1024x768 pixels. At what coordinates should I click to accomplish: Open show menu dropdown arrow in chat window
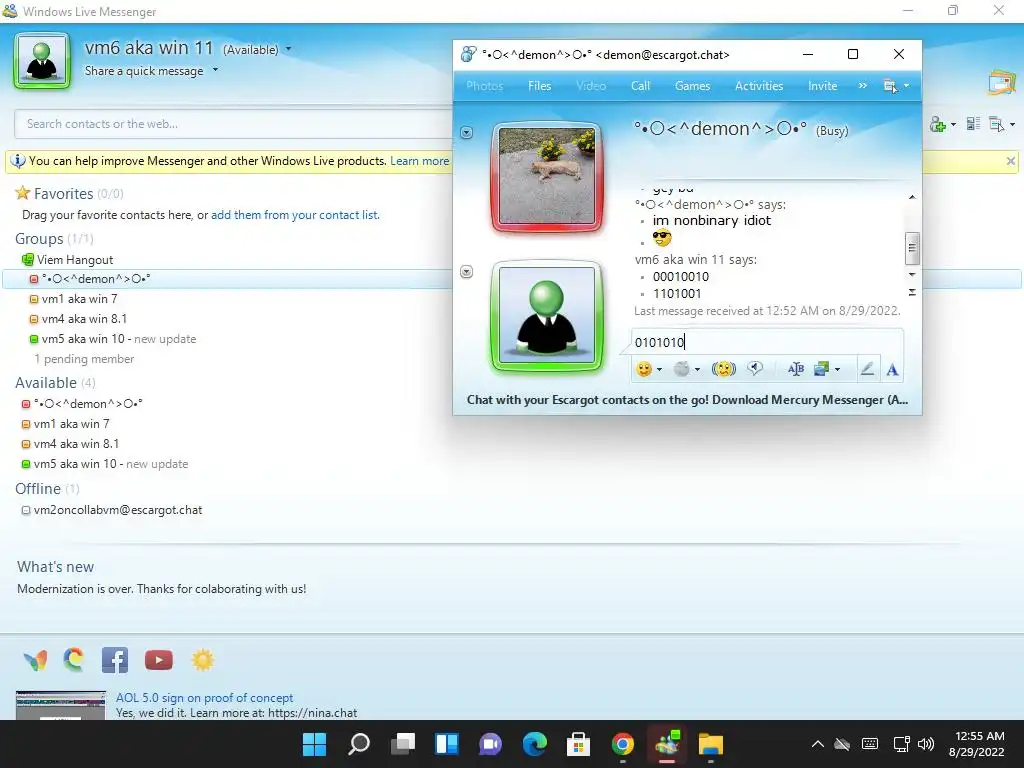point(906,86)
